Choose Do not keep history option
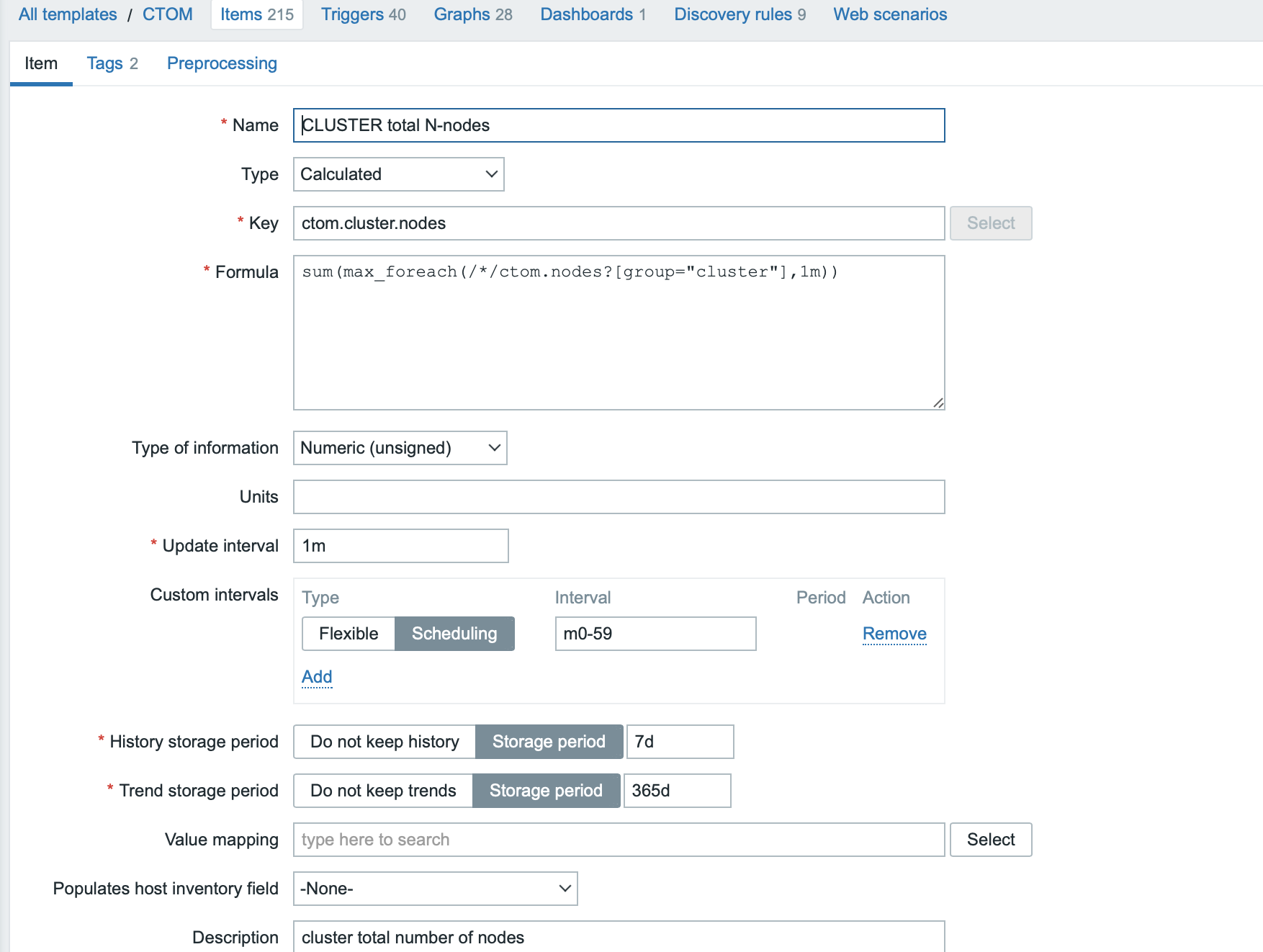1263x952 pixels. point(385,742)
